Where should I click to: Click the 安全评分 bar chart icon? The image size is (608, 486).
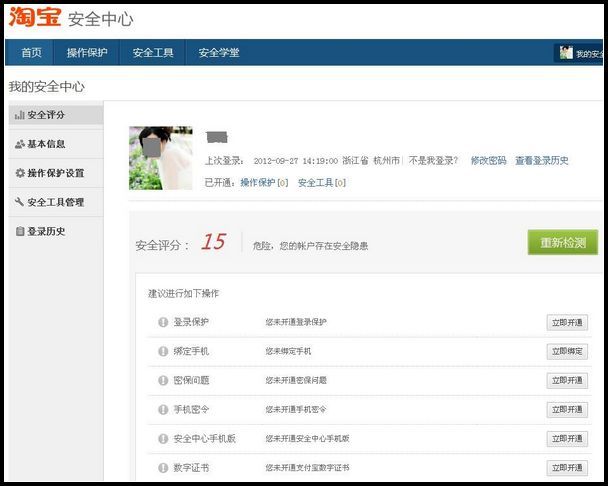tap(19, 115)
